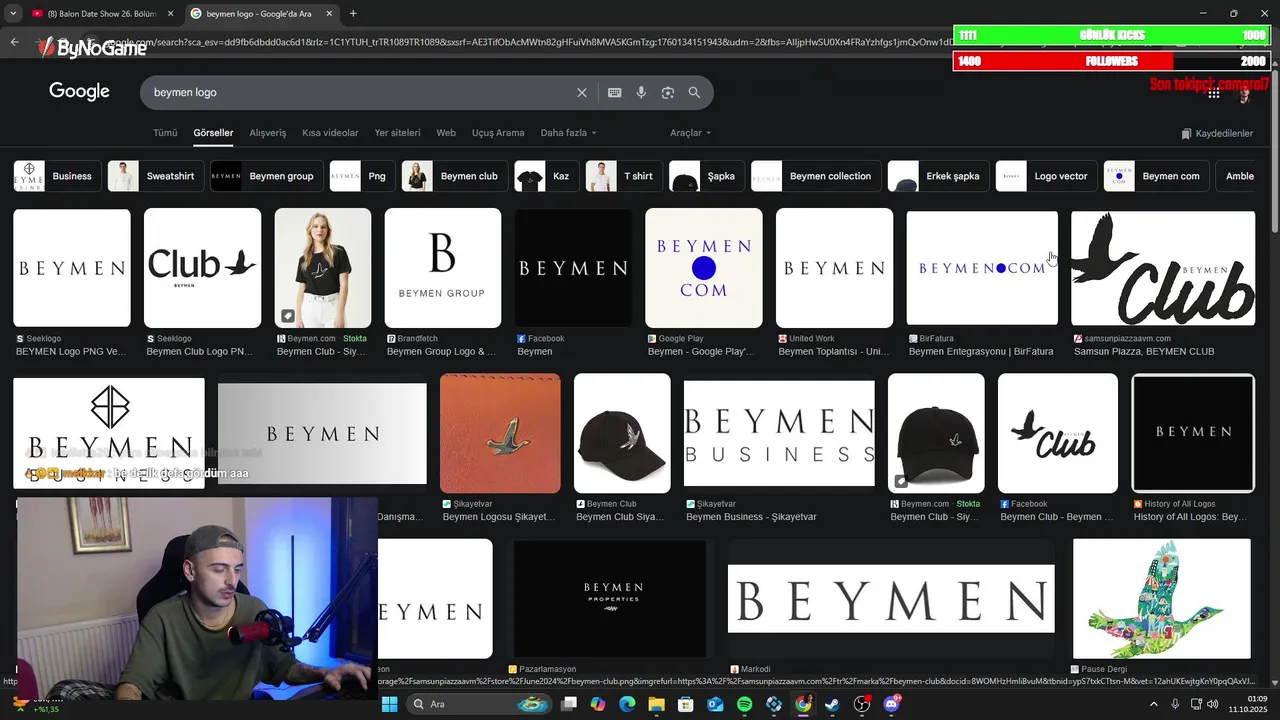1280x720 pixels.
Task: Open File Explorer from the taskbar
Action: click(657, 704)
